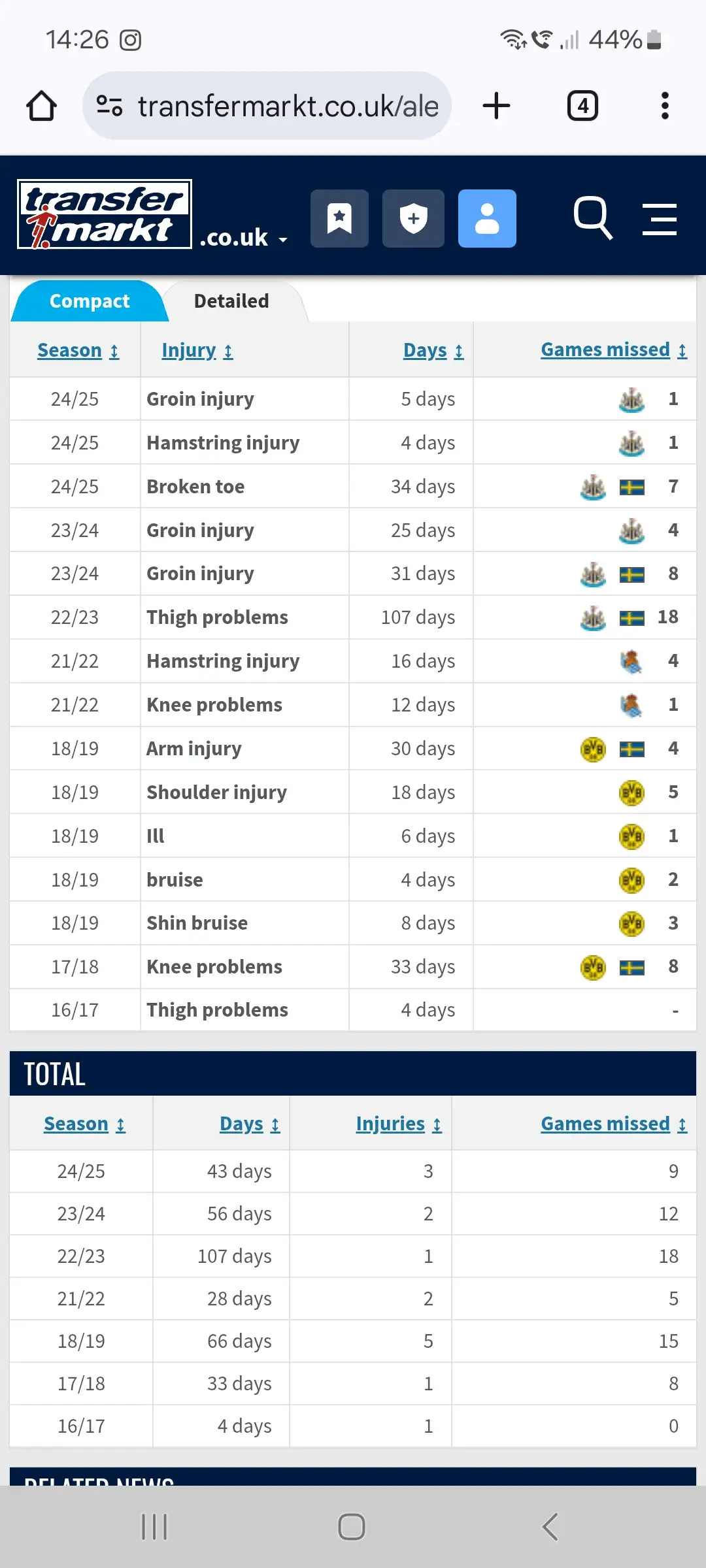Open the hamburger navigation menu
Screen dimensions: 706x1568
pyautogui.click(x=659, y=219)
